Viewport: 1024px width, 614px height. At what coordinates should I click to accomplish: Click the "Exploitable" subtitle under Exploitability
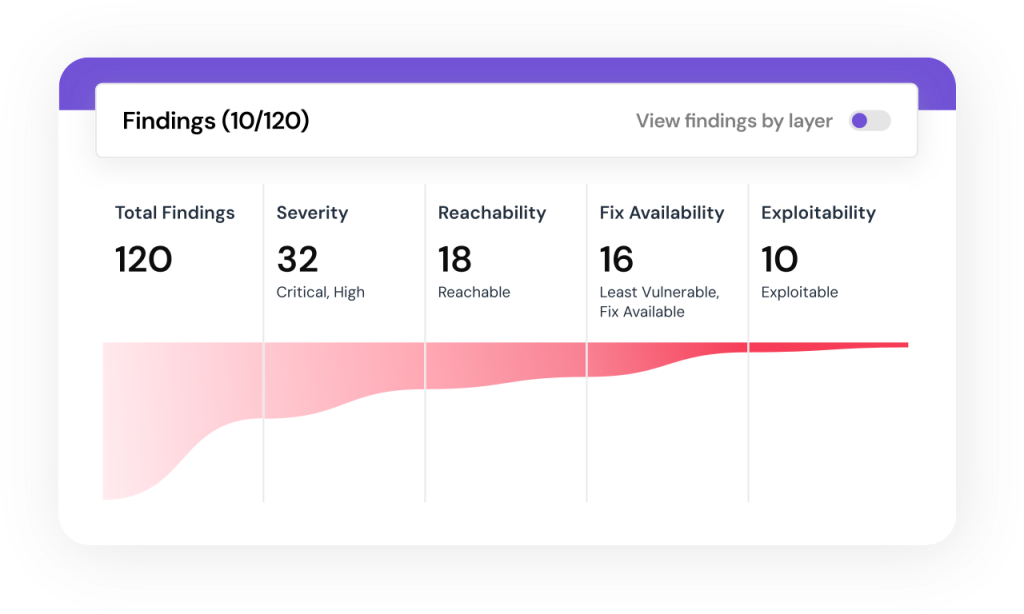800,293
